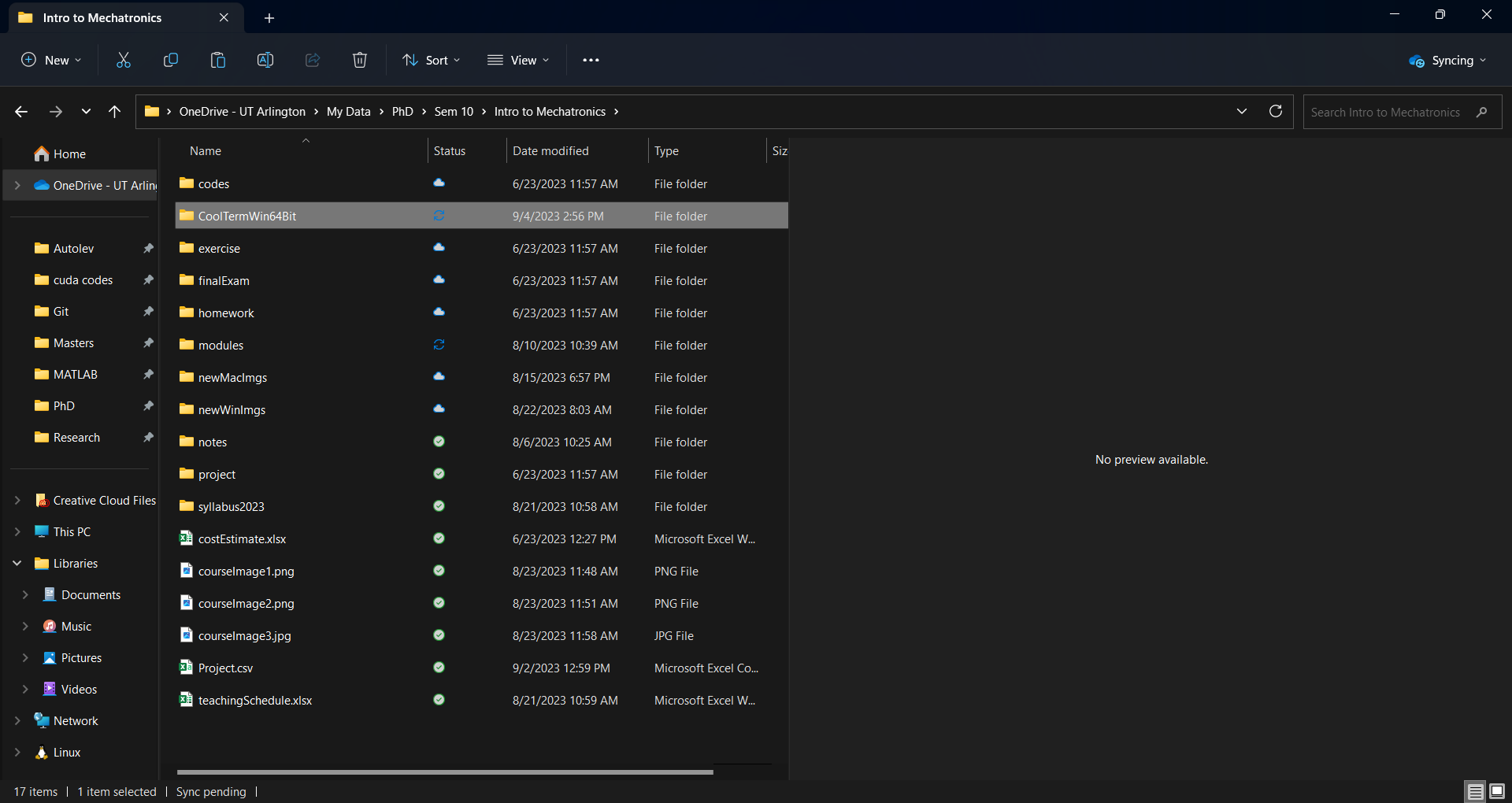
Task: Go up one level with up arrow
Action: 115,112
